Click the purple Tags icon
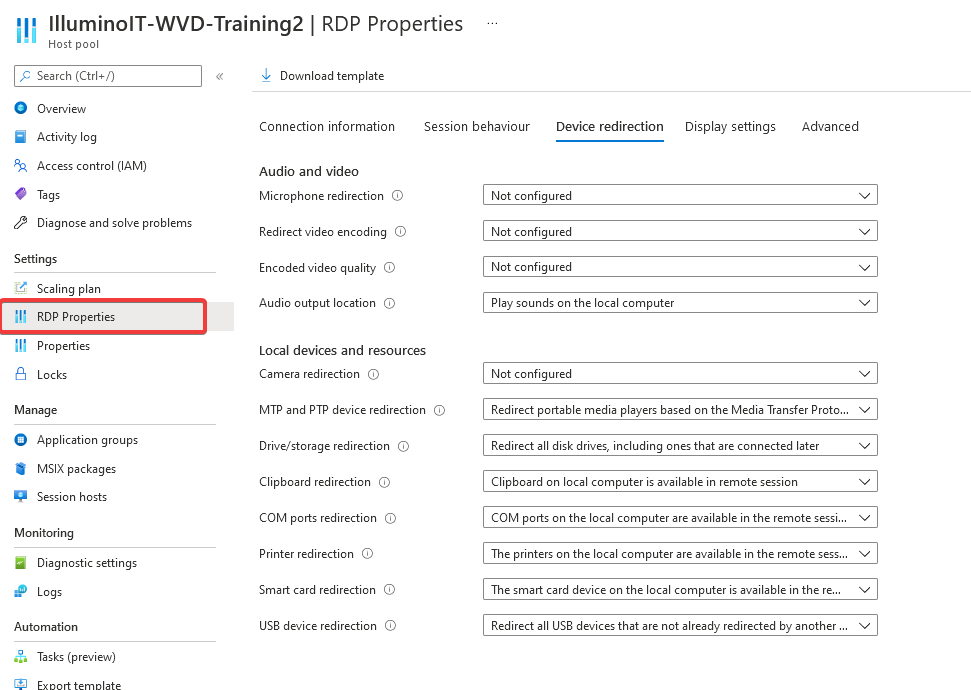This screenshot has height=690, width=971. 20,194
